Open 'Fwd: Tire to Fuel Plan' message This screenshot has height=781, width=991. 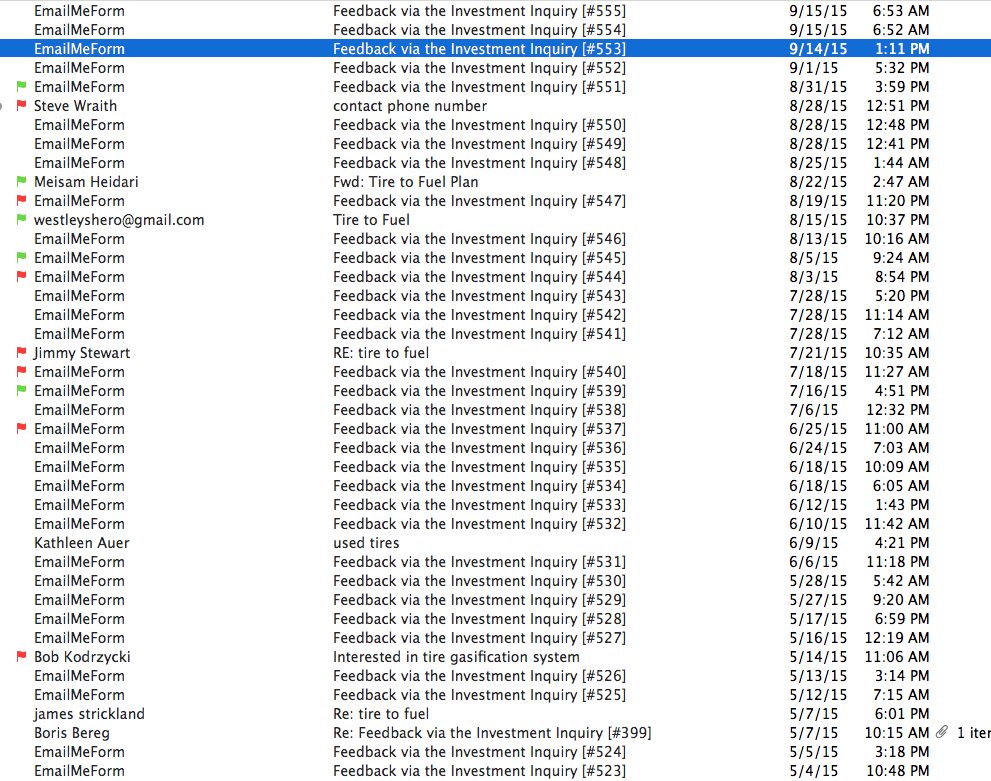pos(405,182)
